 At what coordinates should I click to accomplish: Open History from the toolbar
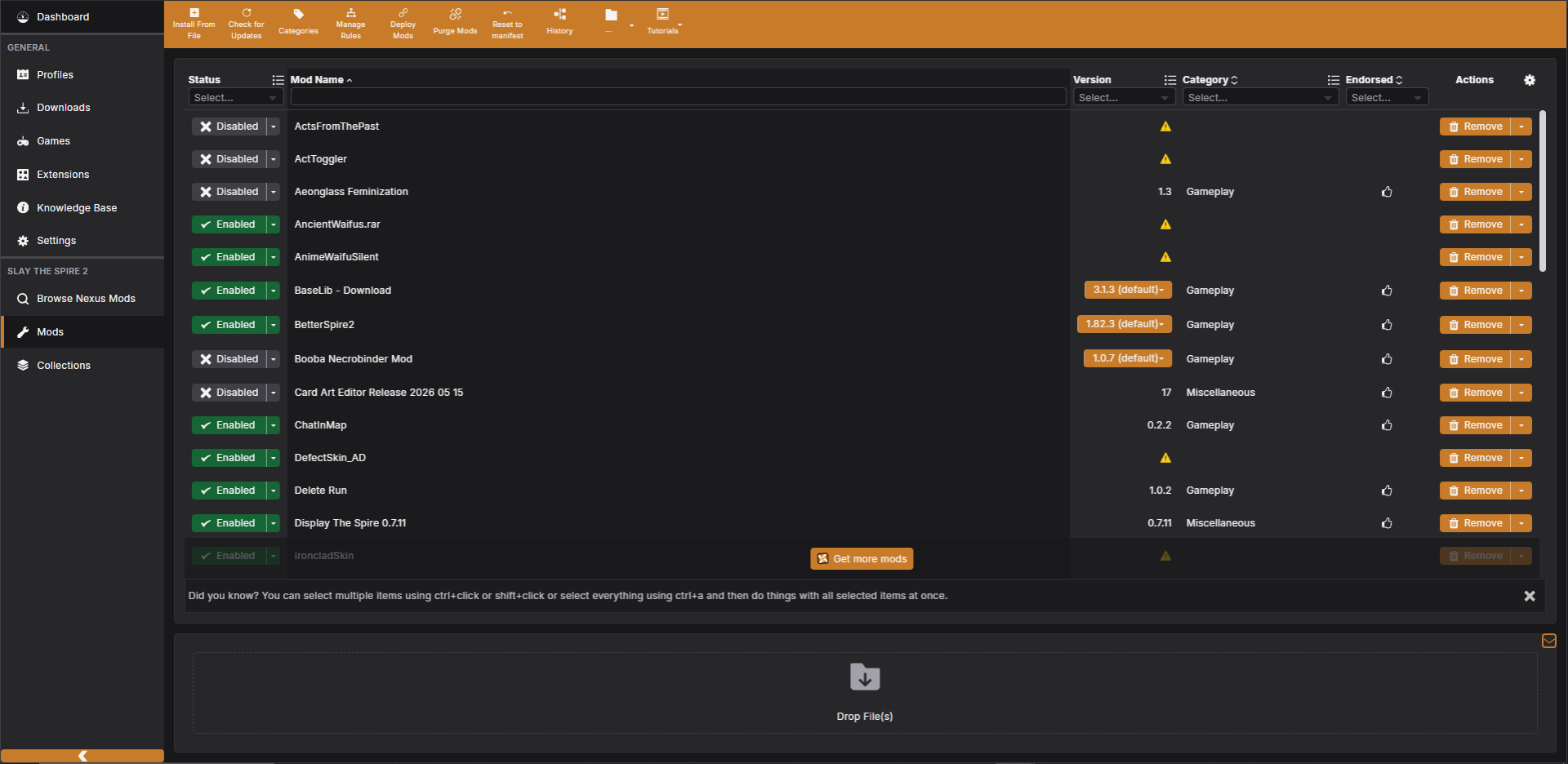559,22
